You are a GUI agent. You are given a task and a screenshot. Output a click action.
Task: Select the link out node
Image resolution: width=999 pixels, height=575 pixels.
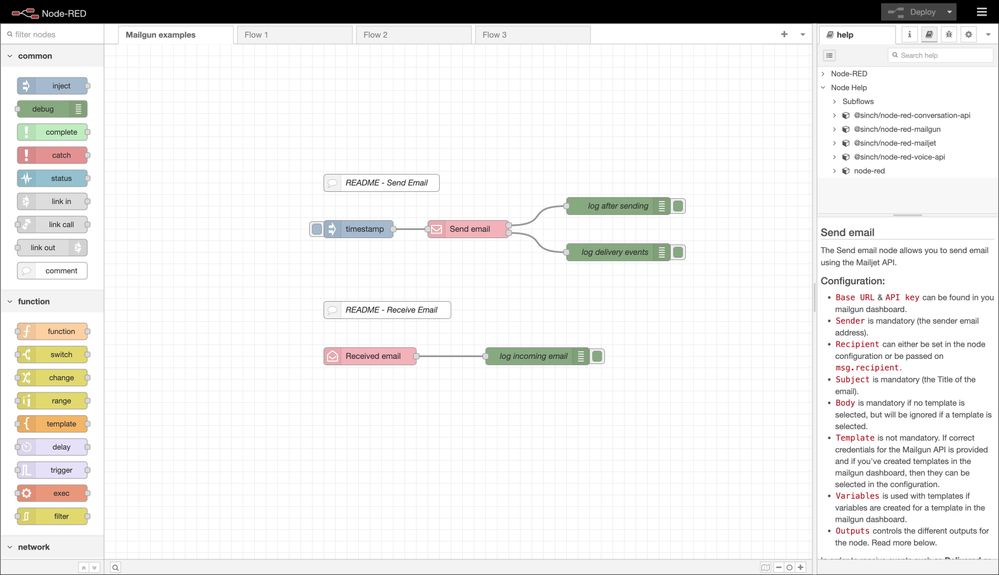pos(52,248)
